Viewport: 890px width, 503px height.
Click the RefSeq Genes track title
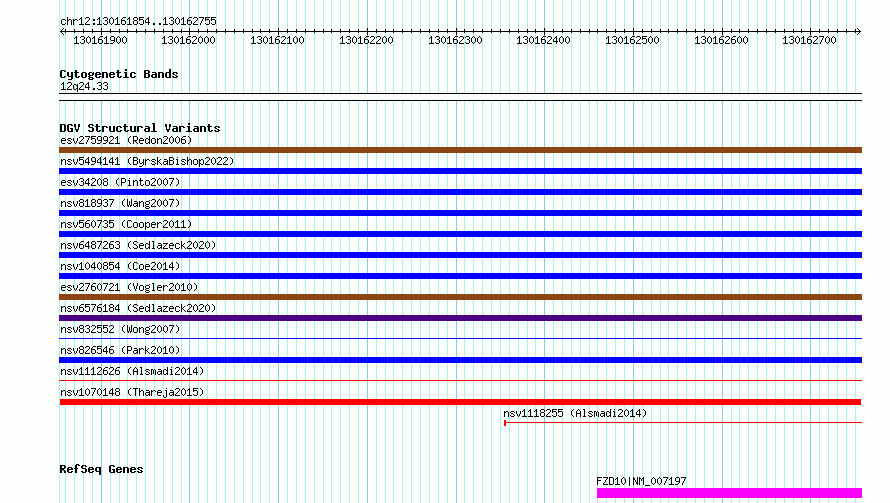101,470
